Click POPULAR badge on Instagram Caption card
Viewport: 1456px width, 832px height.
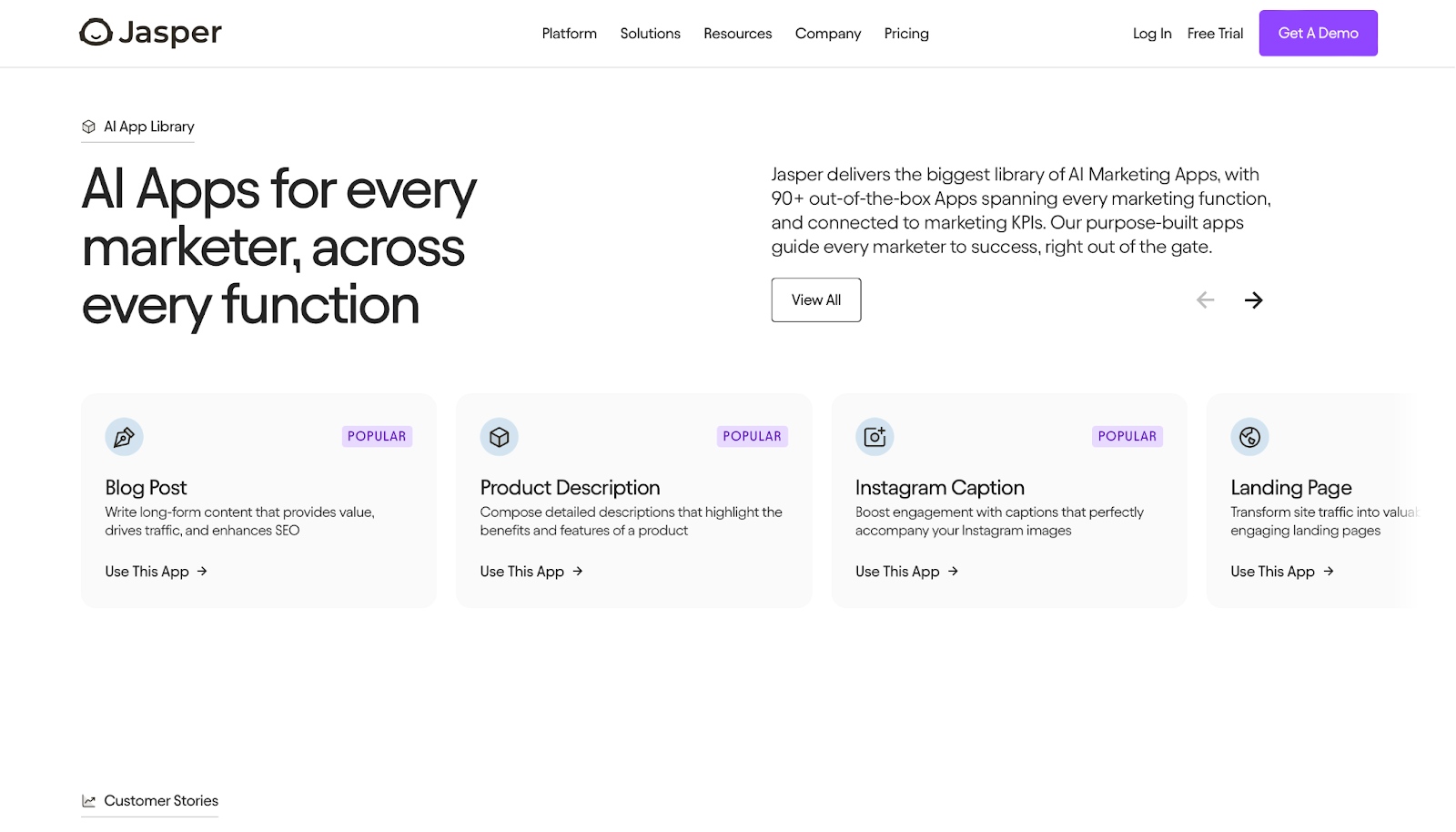click(1127, 436)
